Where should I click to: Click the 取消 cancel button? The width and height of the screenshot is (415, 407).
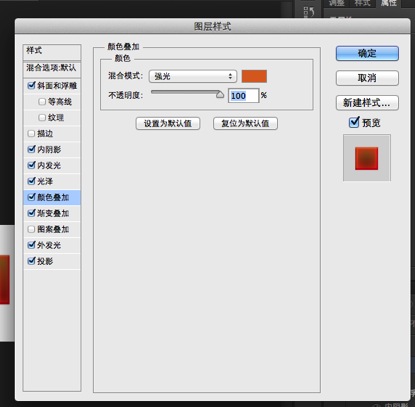pyautogui.click(x=367, y=78)
